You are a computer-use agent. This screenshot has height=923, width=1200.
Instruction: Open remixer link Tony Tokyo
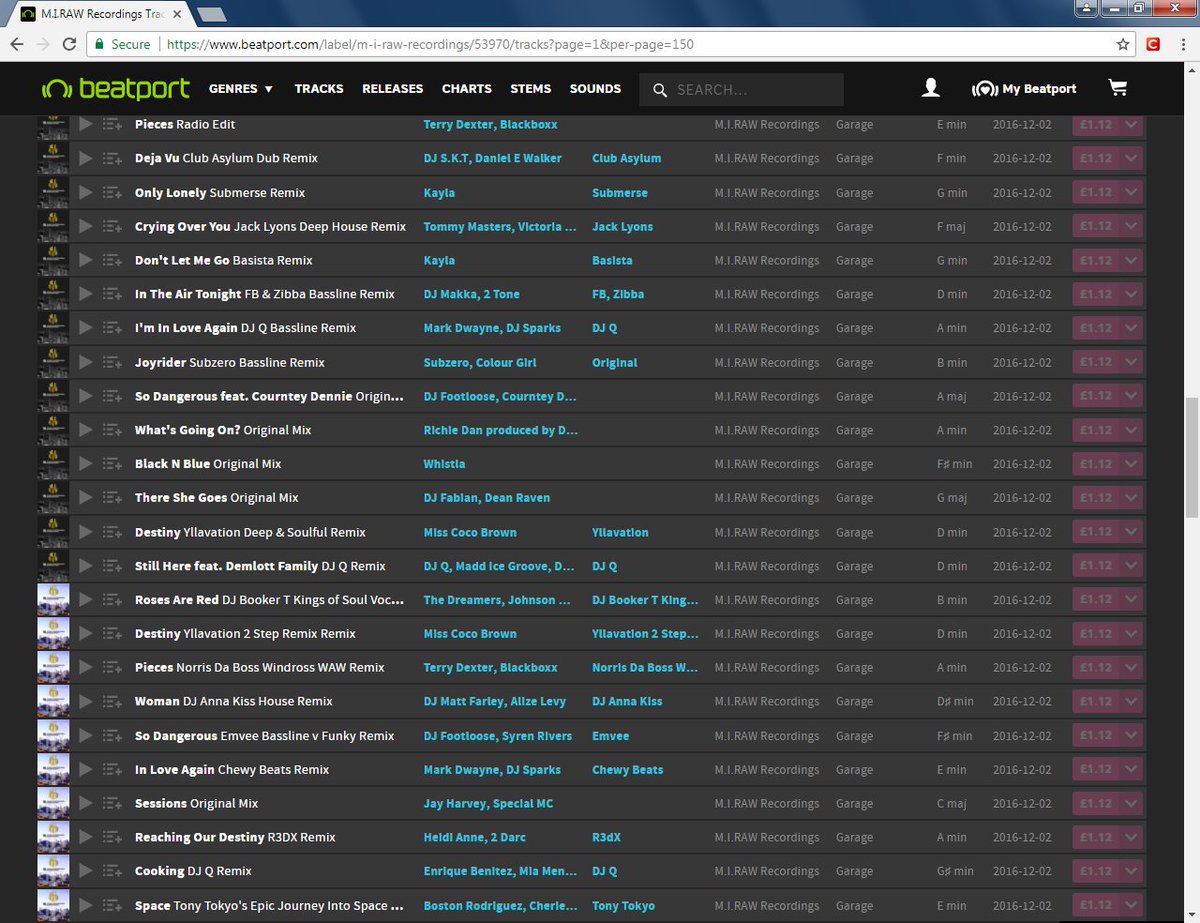624,905
